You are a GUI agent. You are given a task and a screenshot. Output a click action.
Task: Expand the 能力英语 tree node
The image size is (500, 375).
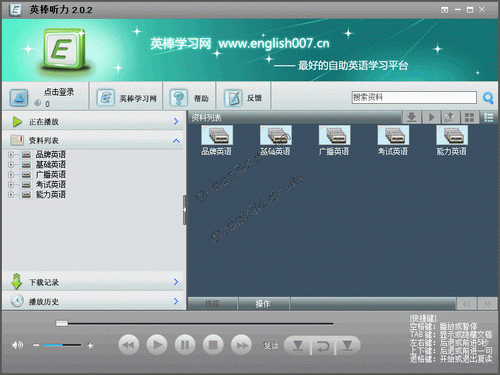point(11,194)
